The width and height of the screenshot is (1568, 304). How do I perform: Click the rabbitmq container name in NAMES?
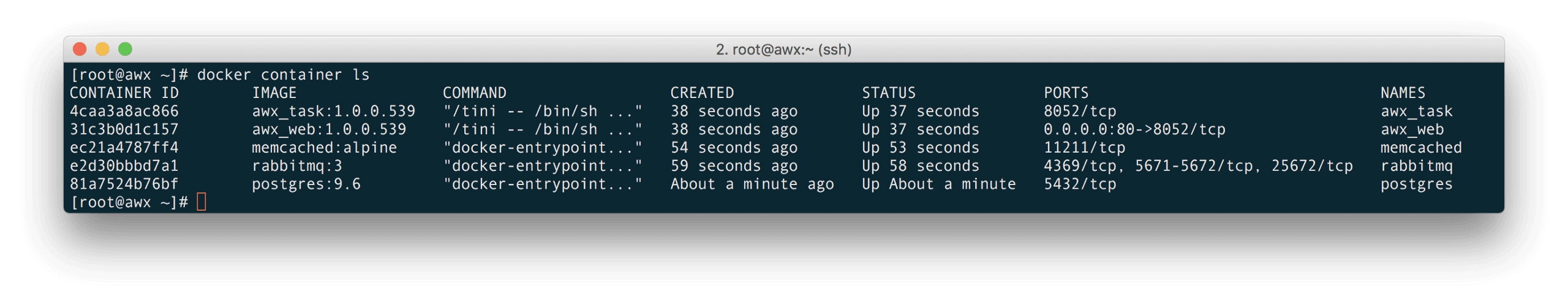pyautogui.click(x=1416, y=165)
